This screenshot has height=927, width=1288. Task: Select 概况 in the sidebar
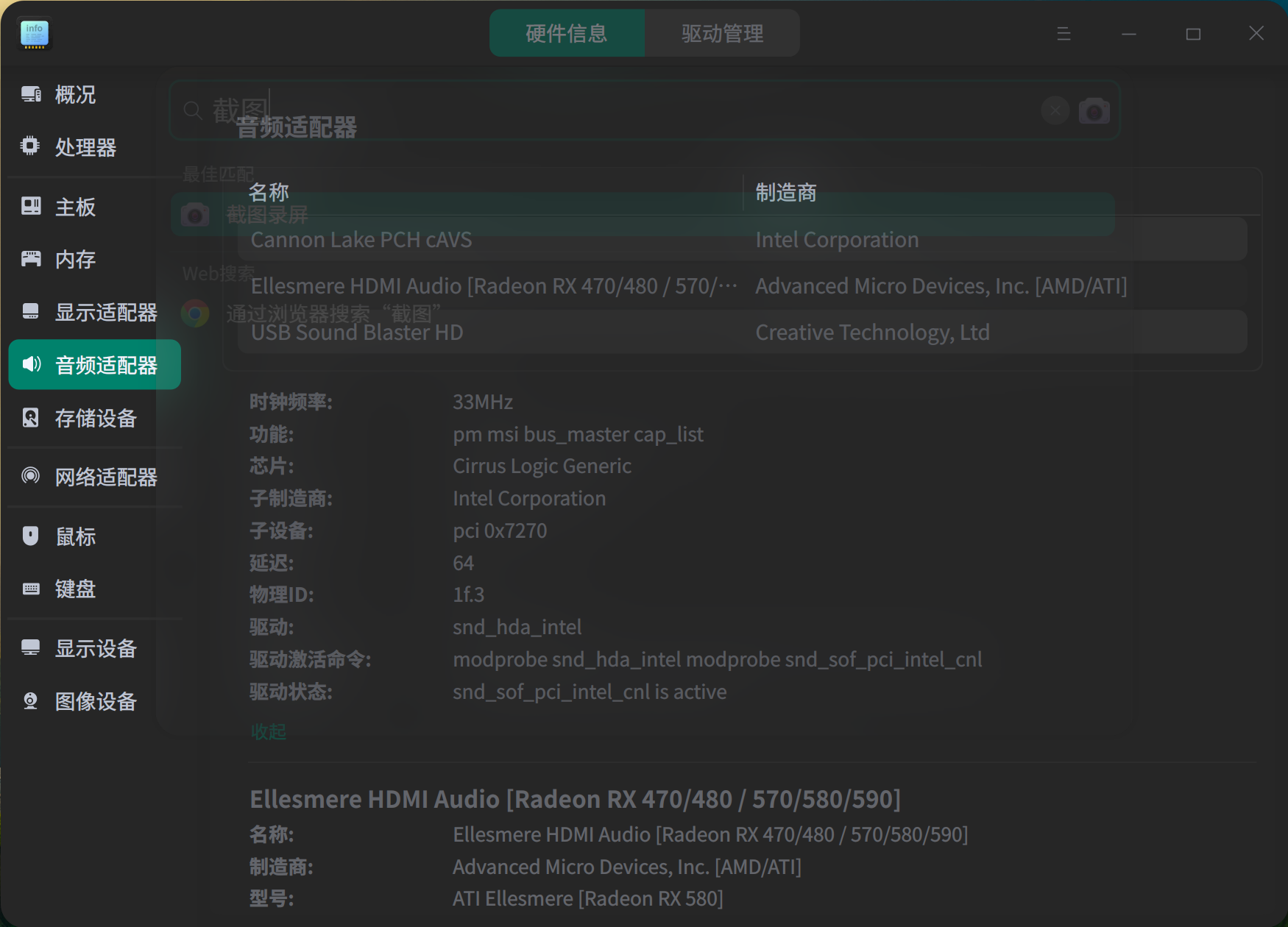click(x=76, y=94)
